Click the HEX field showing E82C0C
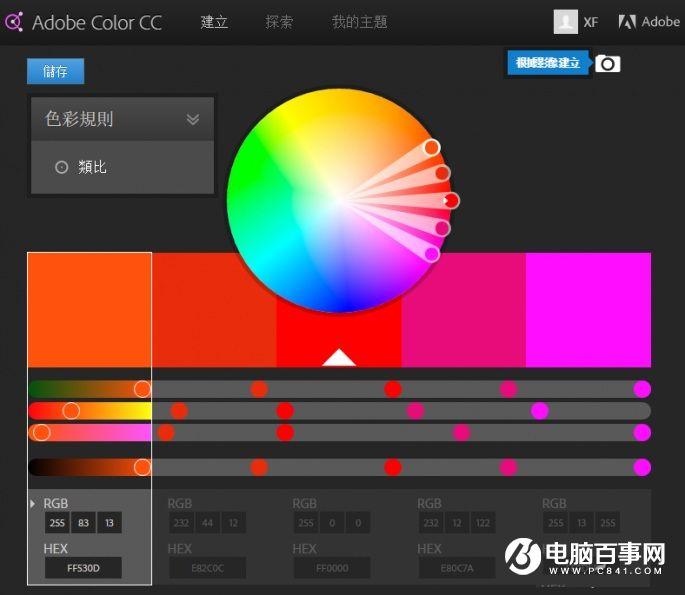The width and height of the screenshot is (685, 595). pos(208,568)
